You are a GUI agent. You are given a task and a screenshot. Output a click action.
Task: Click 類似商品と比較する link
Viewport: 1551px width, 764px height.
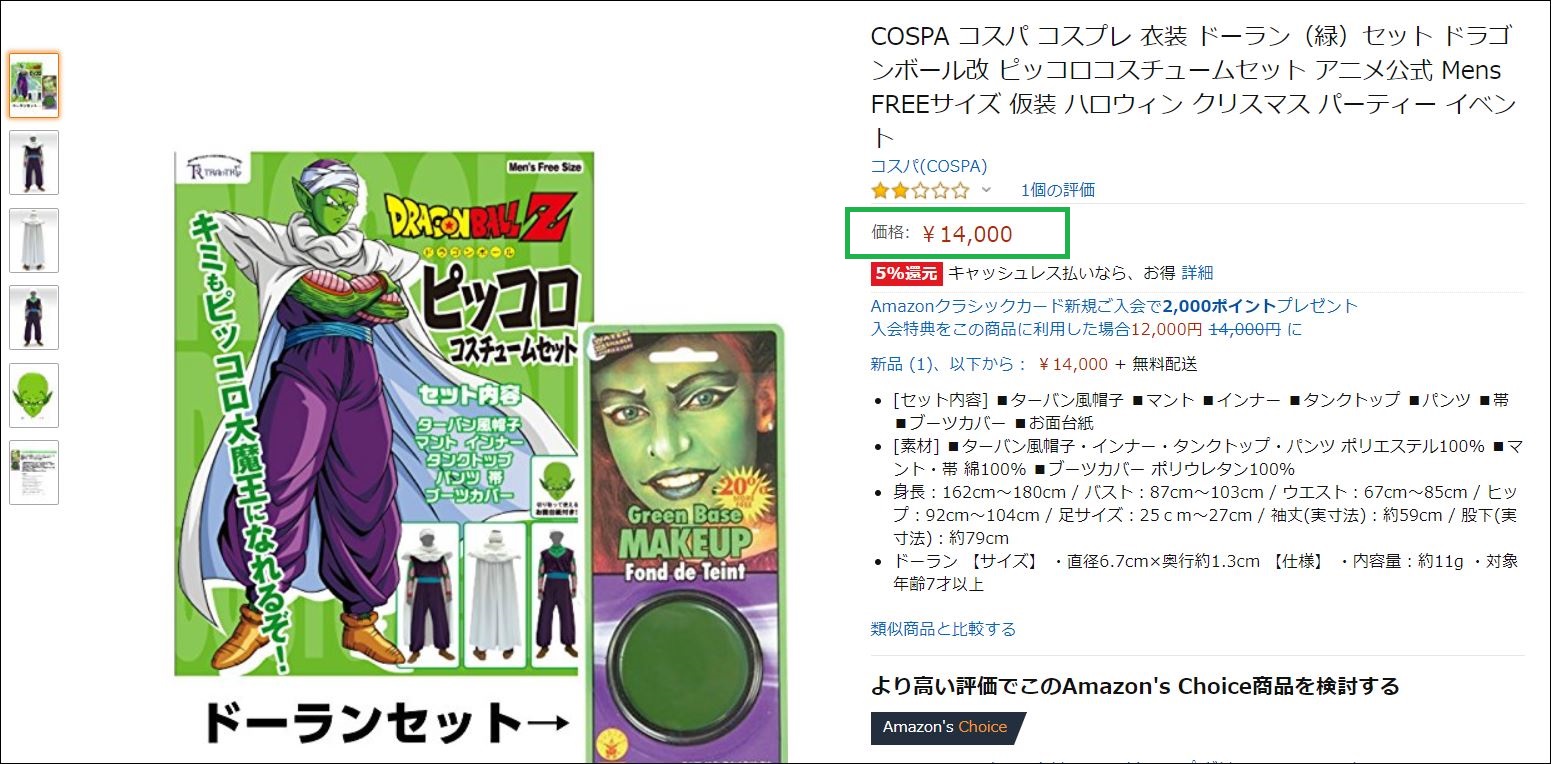point(943,629)
